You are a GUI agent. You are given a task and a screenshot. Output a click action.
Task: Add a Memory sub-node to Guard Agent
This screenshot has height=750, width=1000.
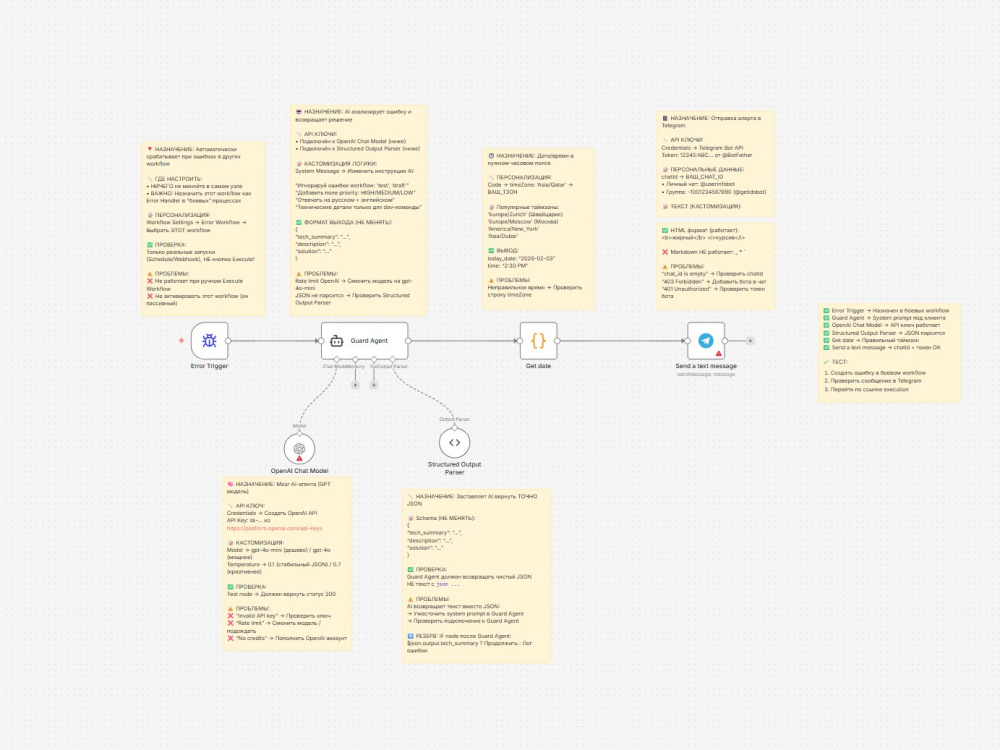pyautogui.click(x=355, y=385)
